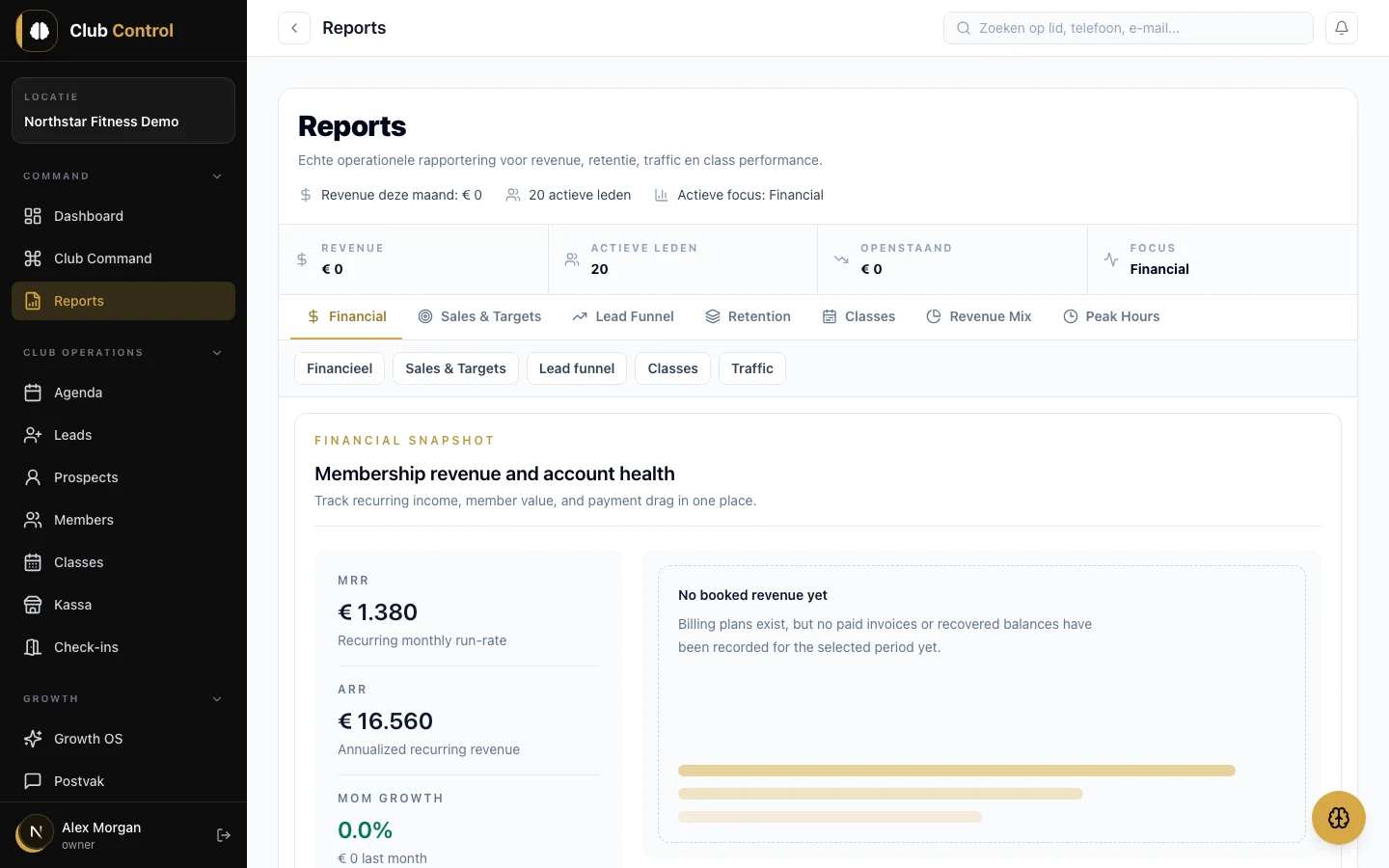
Task: Open notifications bell icon
Action: [x=1342, y=28]
